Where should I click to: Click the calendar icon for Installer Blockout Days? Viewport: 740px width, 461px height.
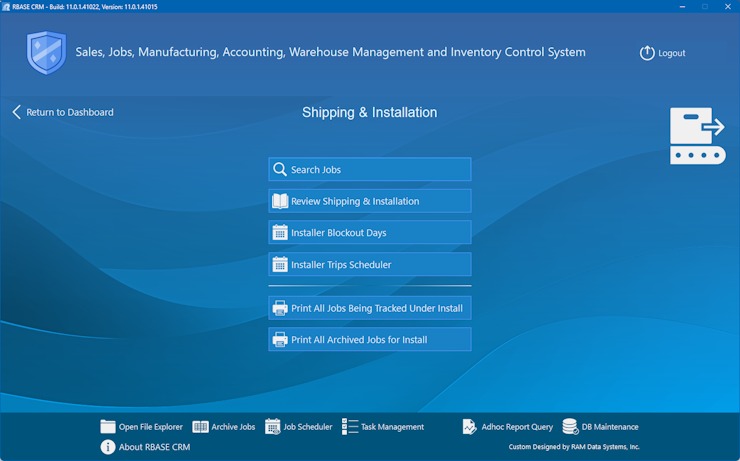click(280, 233)
